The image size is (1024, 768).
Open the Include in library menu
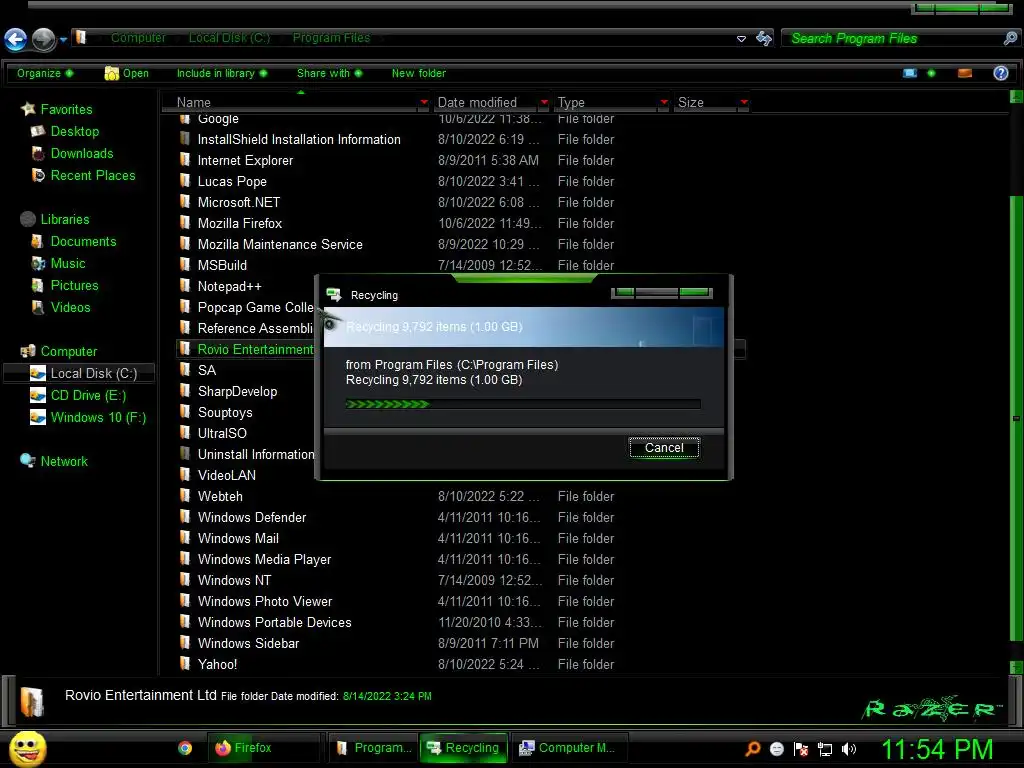(222, 73)
